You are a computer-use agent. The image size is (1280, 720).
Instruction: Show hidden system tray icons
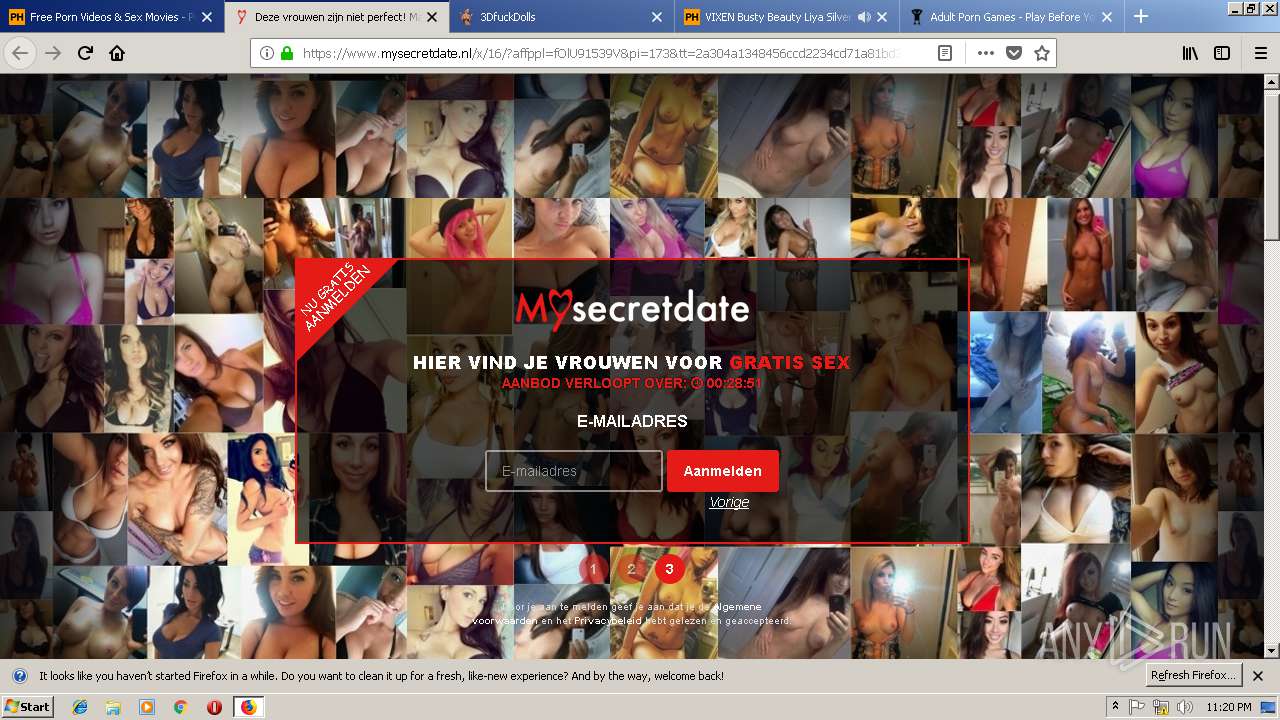click(1115, 707)
